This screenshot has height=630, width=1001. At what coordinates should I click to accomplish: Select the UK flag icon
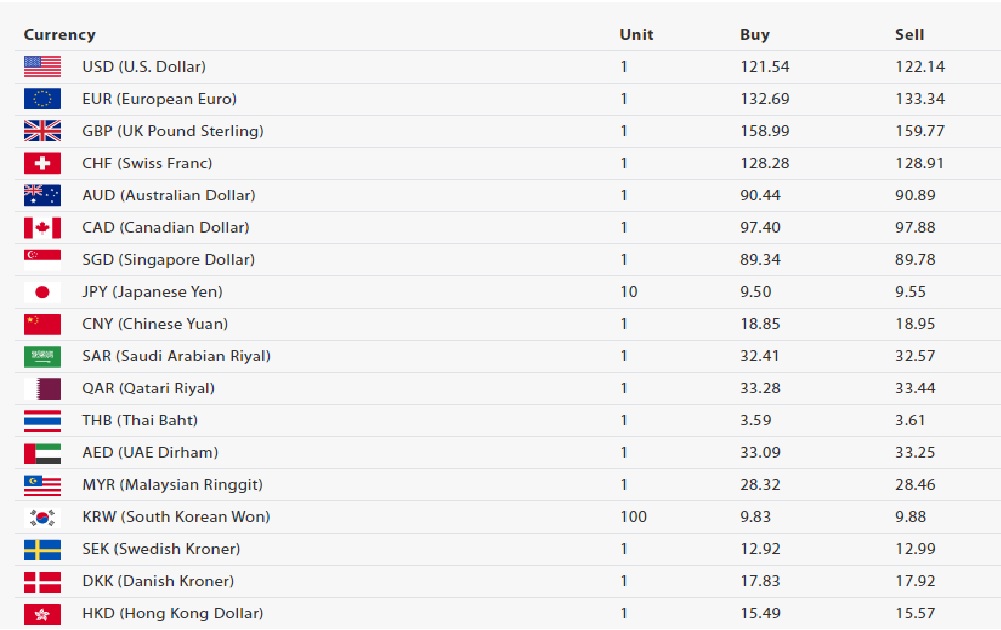[42, 131]
